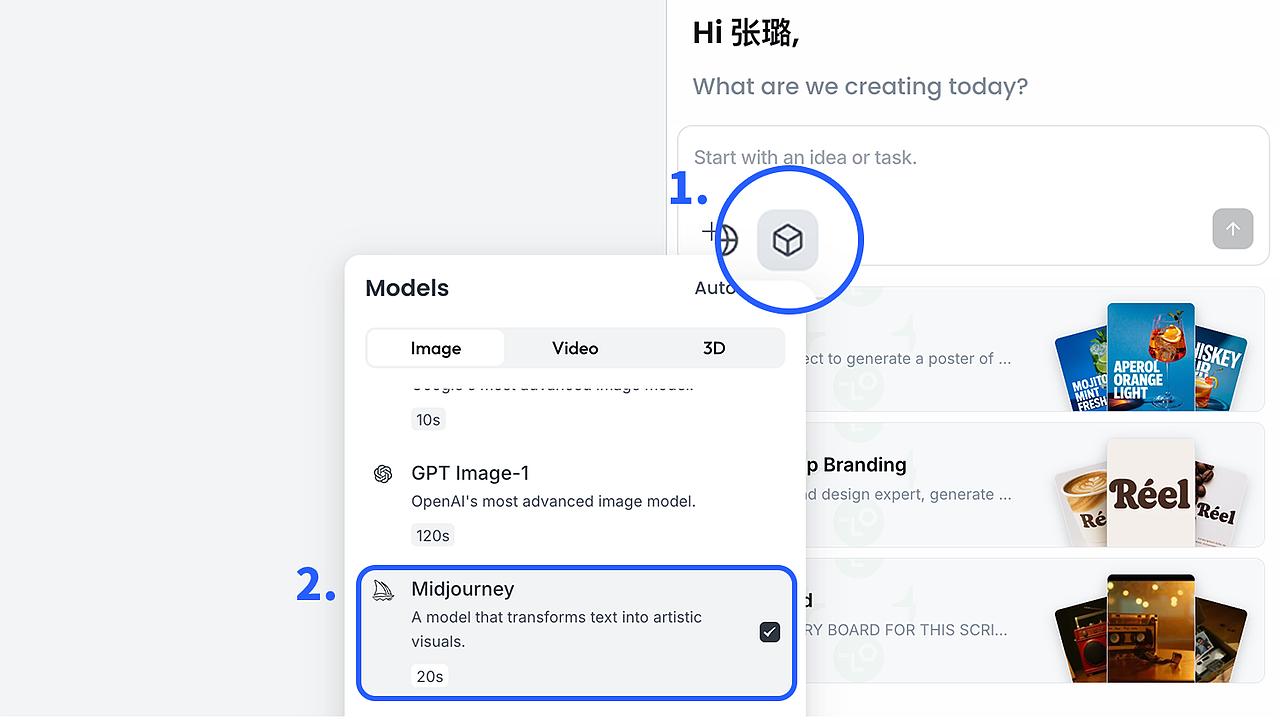Viewport: 1280px width, 717px height.
Task: Open the Aperol Orange Light poster thumbnail
Action: (x=1150, y=356)
